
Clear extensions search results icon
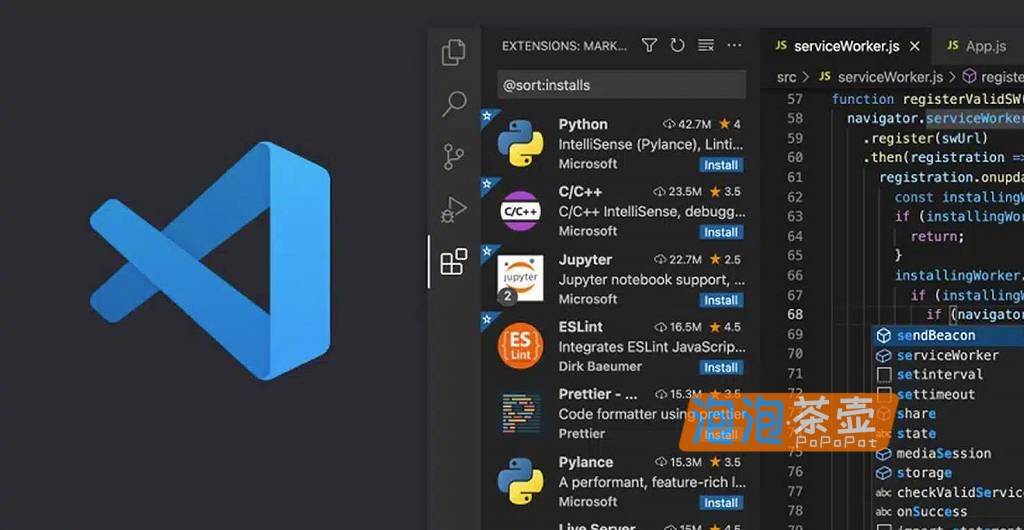pos(705,45)
